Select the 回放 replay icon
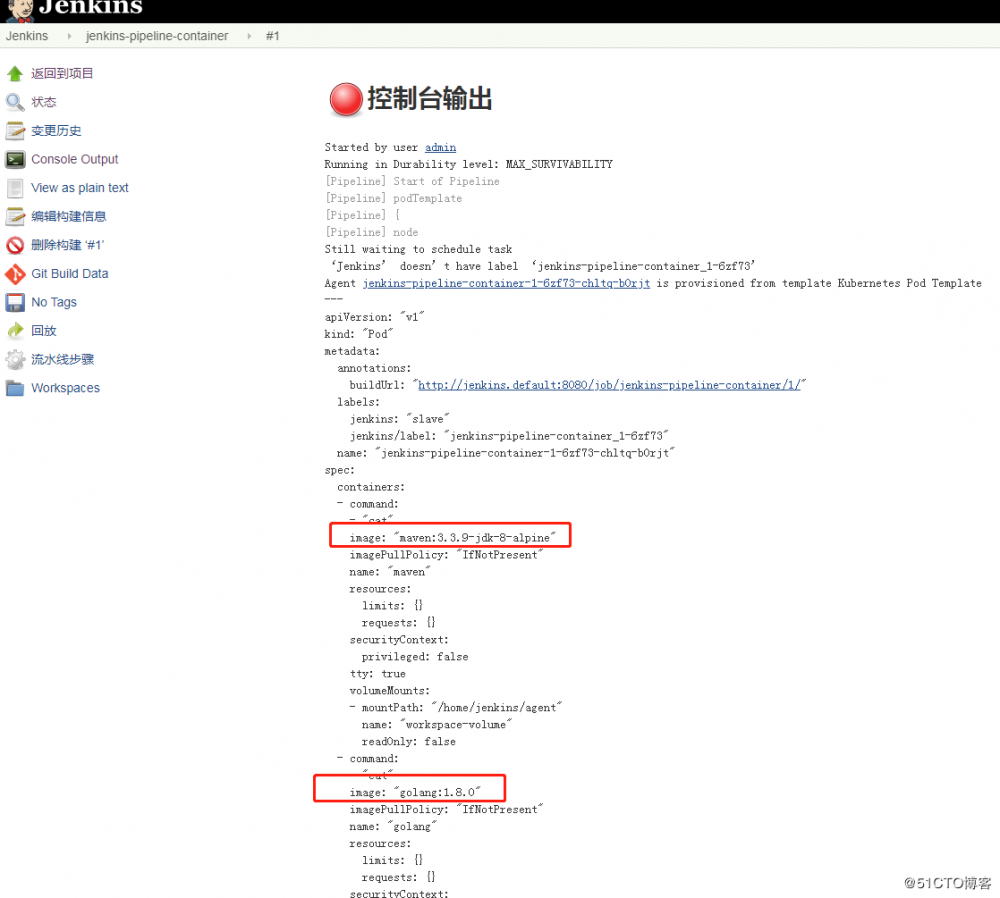This screenshot has height=898, width=1000. (x=16, y=330)
